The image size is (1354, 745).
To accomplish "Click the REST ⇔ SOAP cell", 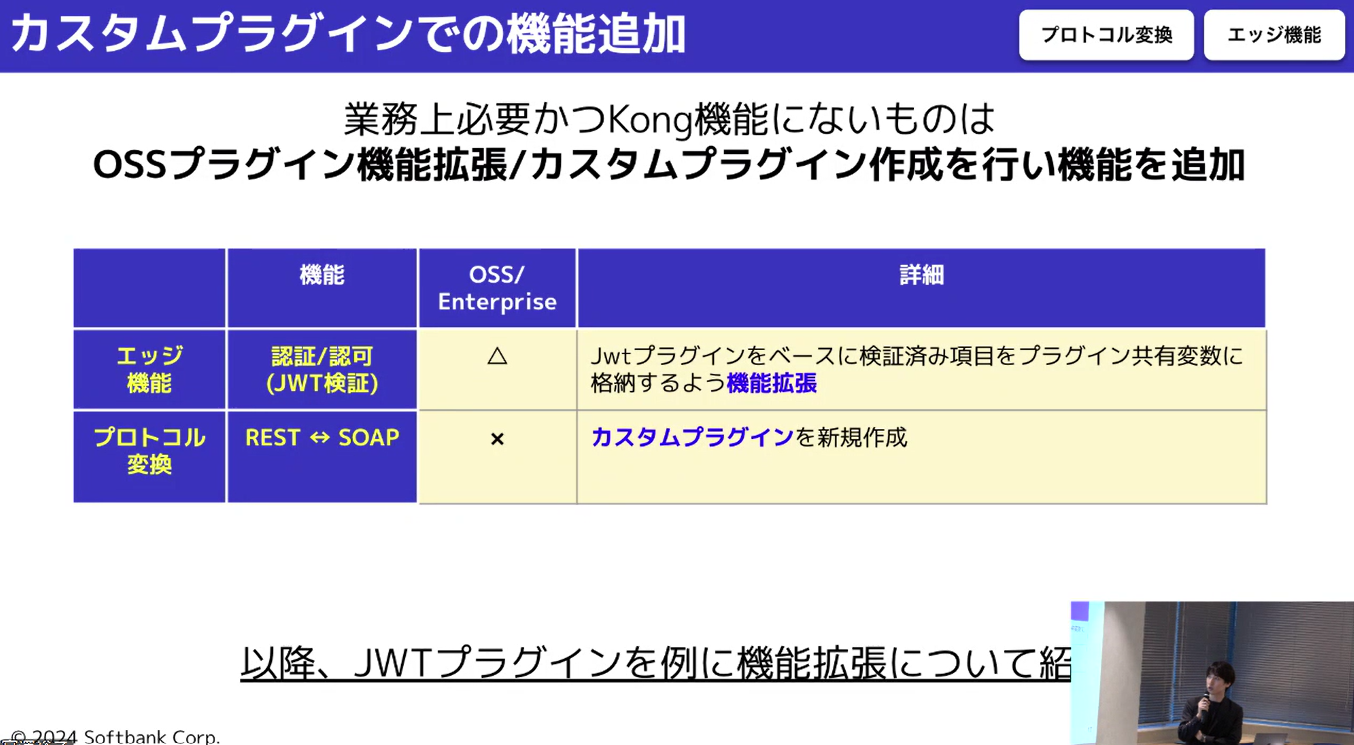I will click(322, 456).
